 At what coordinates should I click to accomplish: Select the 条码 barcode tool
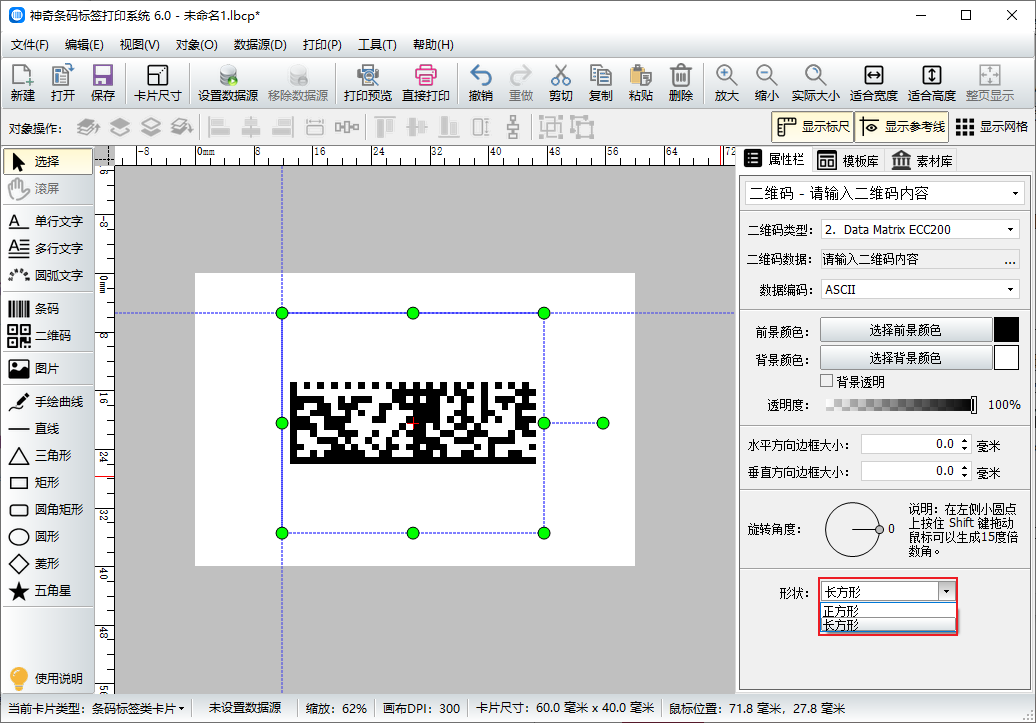pyautogui.click(x=47, y=309)
